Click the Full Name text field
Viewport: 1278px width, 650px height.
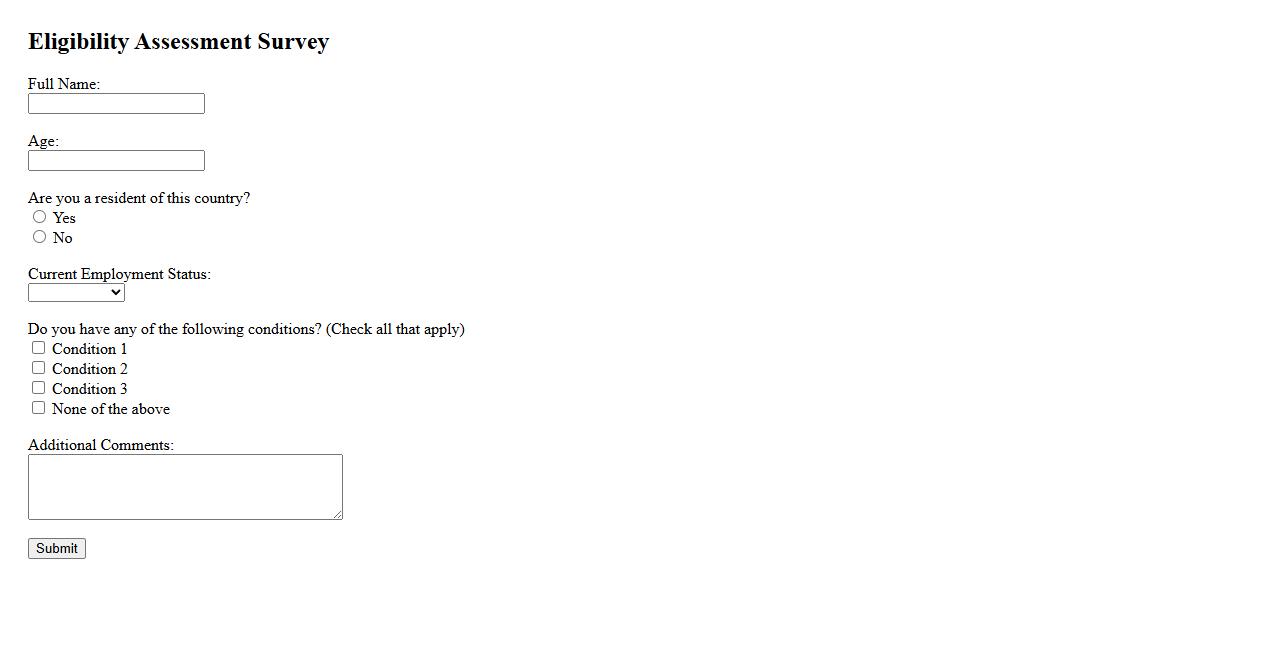pos(116,104)
